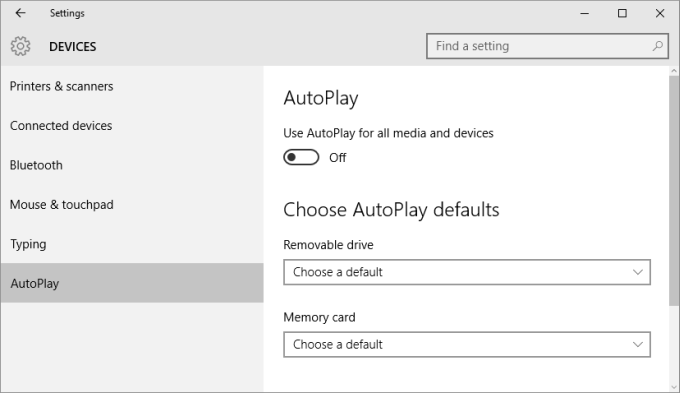Image resolution: width=680 pixels, height=393 pixels.
Task: Click the AutoPlay page heading
Action: point(321,98)
